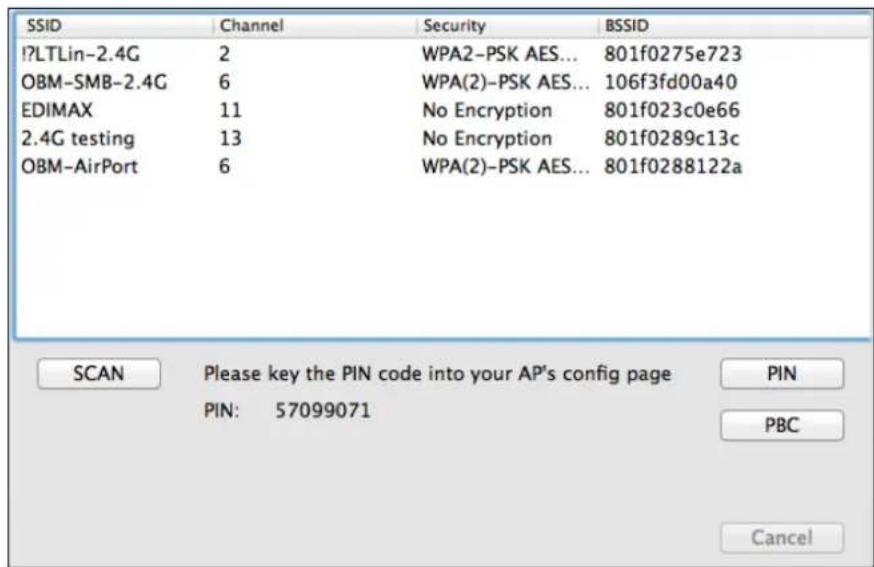Click the 801f023c0e66 BSSID entry
The height and width of the screenshot is (567, 874).
tap(672, 109)
